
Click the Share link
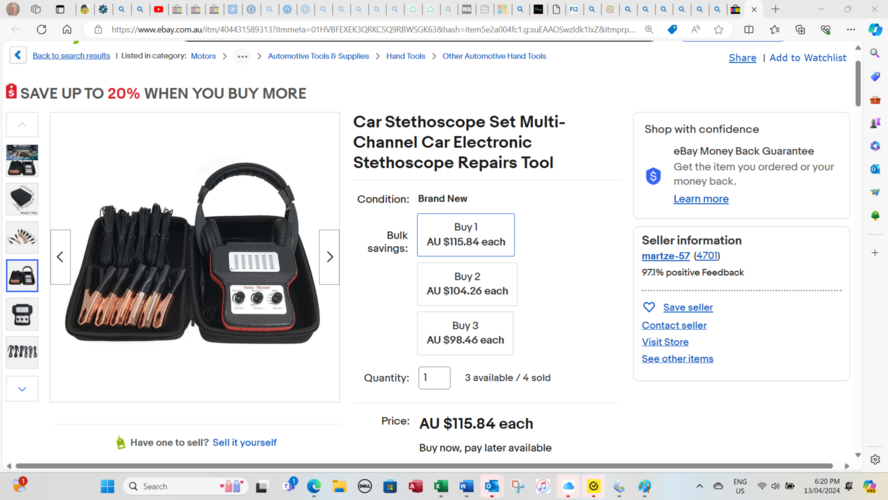(x=742, y=58)
